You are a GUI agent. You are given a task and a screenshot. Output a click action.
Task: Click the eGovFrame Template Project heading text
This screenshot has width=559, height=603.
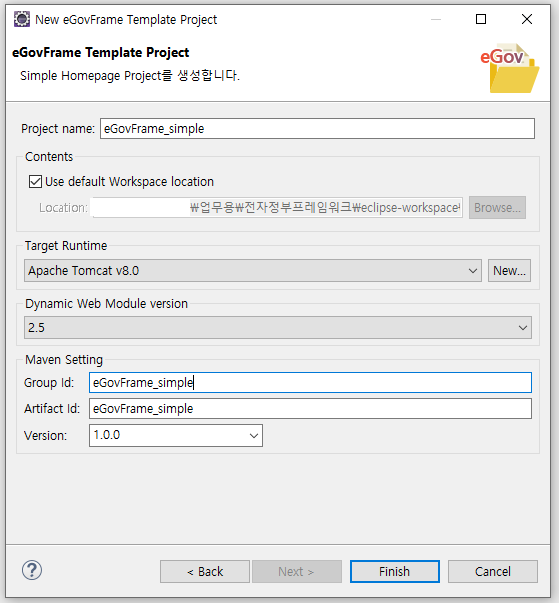[101, 52]
